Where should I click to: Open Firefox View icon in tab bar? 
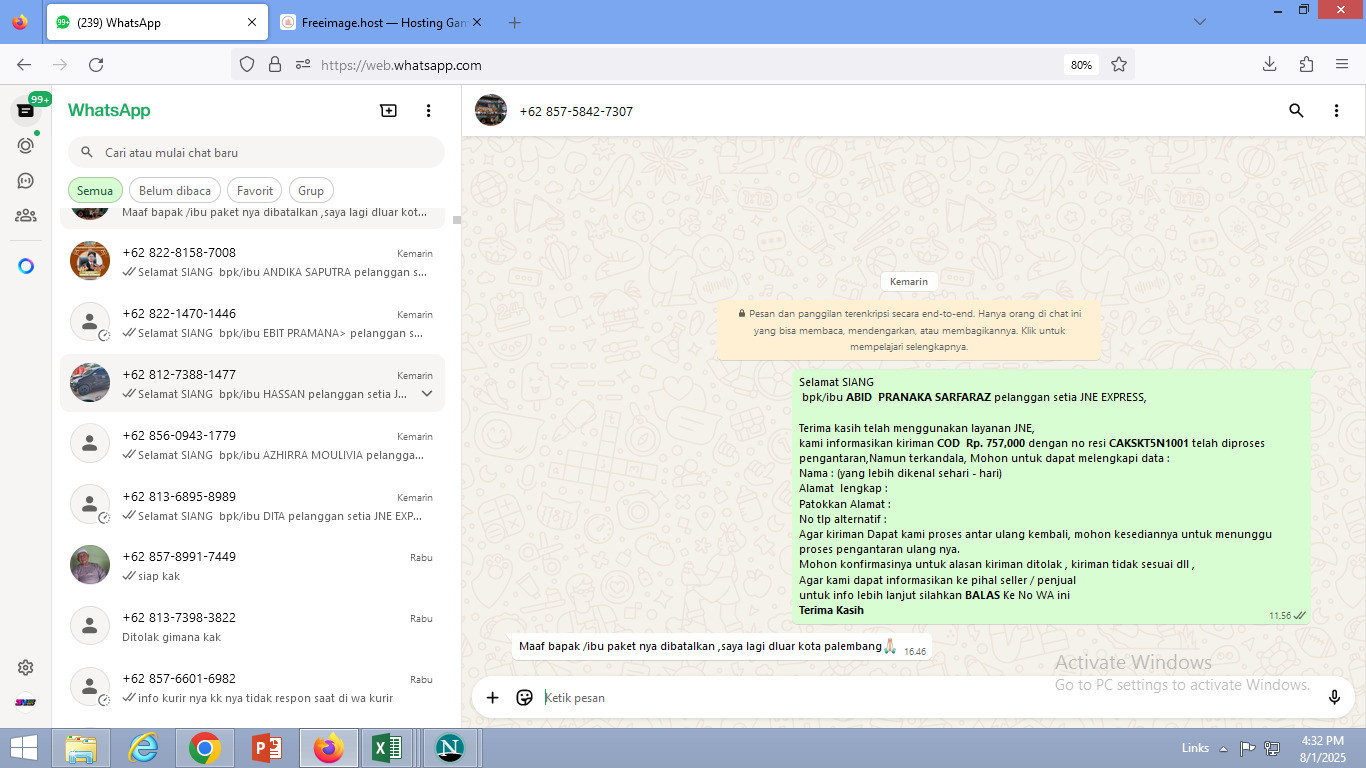click(20, 22)
